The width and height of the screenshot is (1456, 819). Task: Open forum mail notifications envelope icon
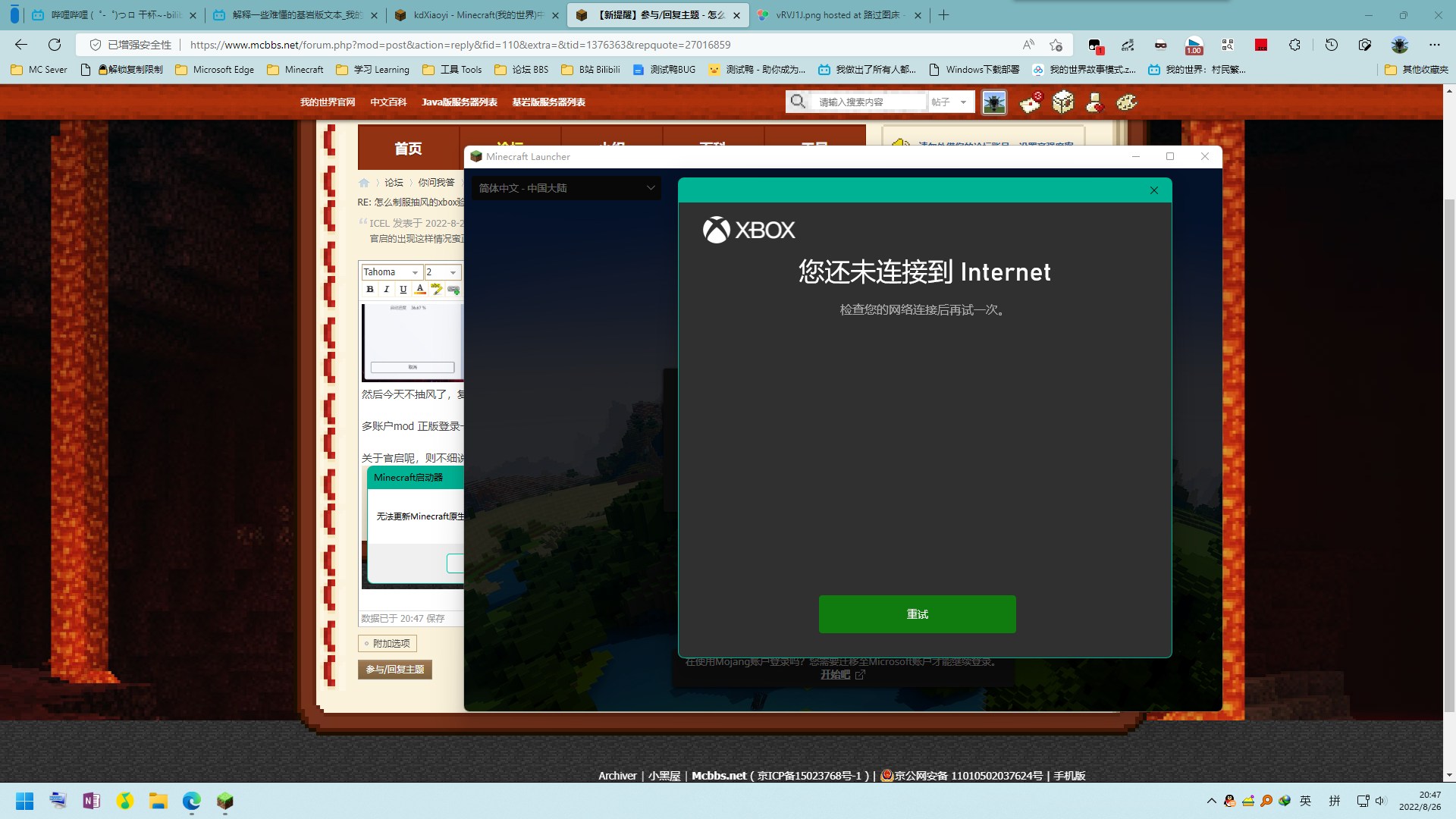tap(1031, 102)
